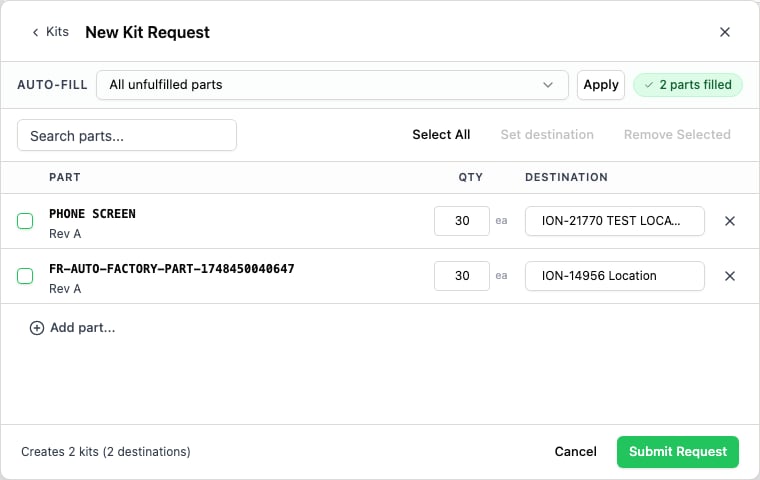The image size is (760, 480).
Task: Go back to Kits
Action: tap(50, 32)
